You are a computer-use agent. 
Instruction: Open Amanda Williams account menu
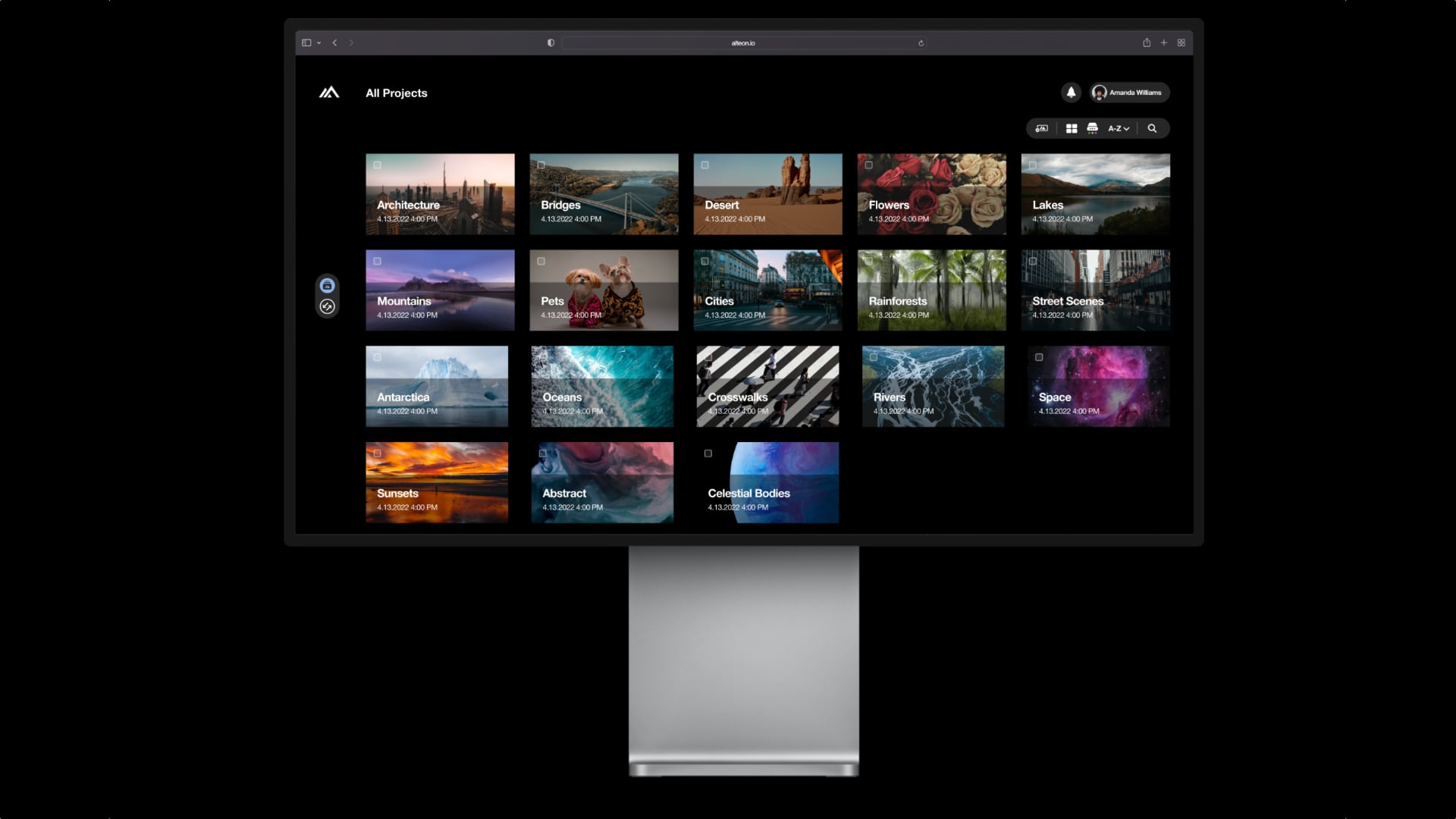pyautogui.click(x=1130, y=93)
